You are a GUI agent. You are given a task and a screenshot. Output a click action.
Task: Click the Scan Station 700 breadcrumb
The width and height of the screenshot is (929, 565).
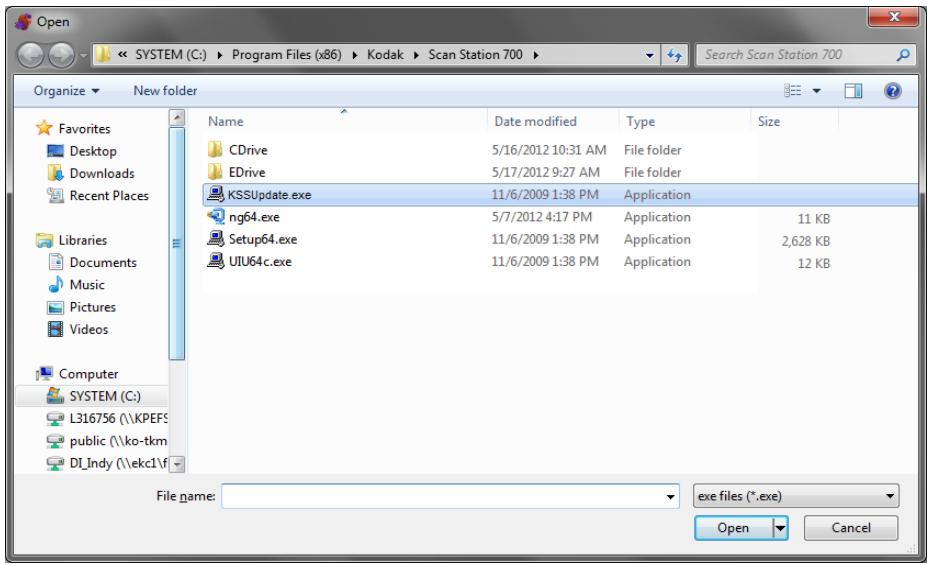pos(475,54)
